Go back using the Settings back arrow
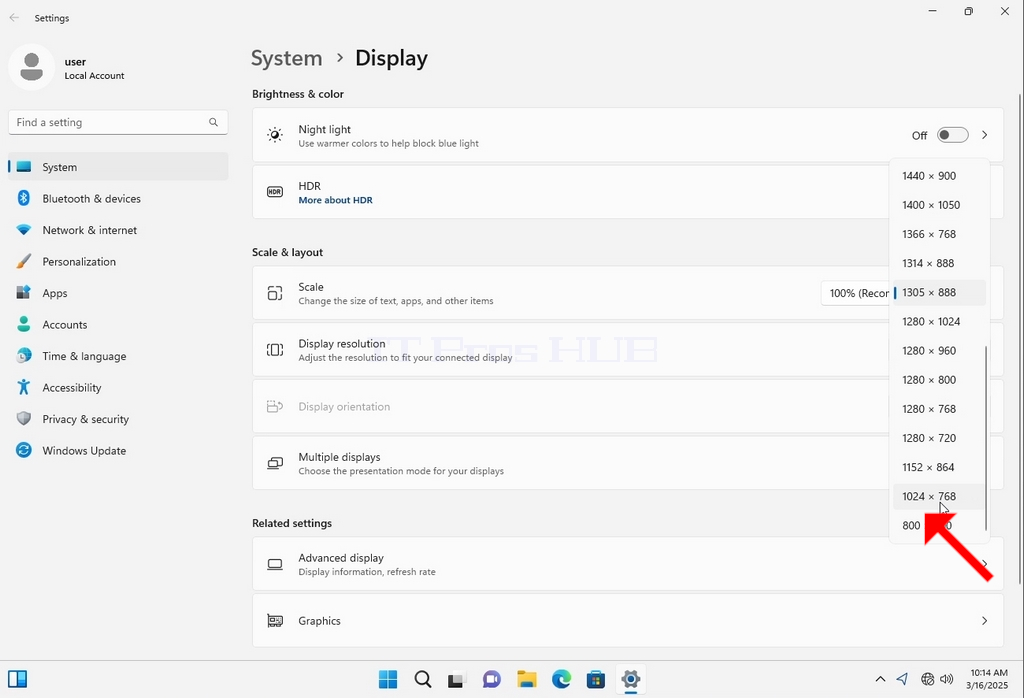Viewport: 1024px width, 698px height. (14, 18)
